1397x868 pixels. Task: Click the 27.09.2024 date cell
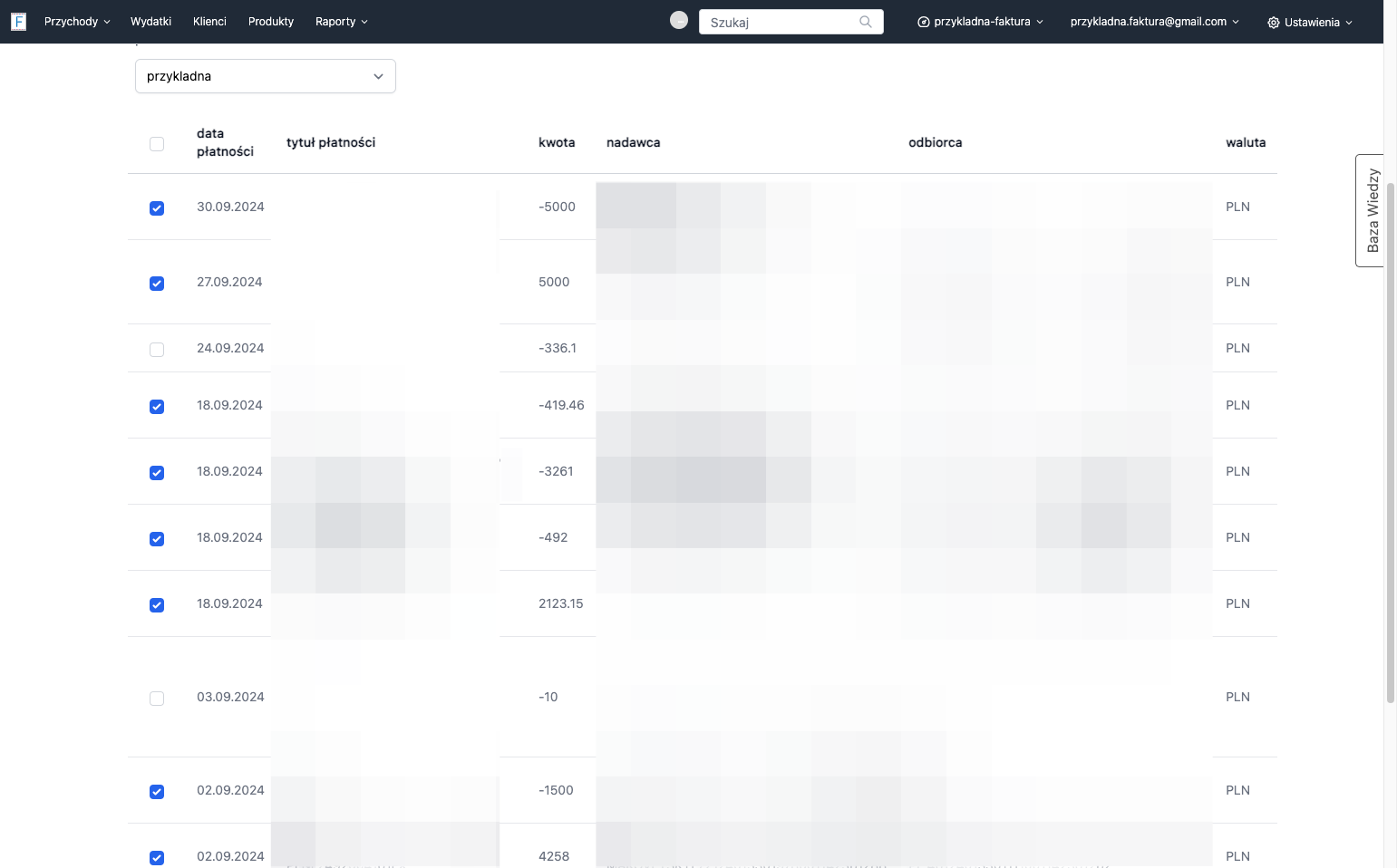pos(229,282)
